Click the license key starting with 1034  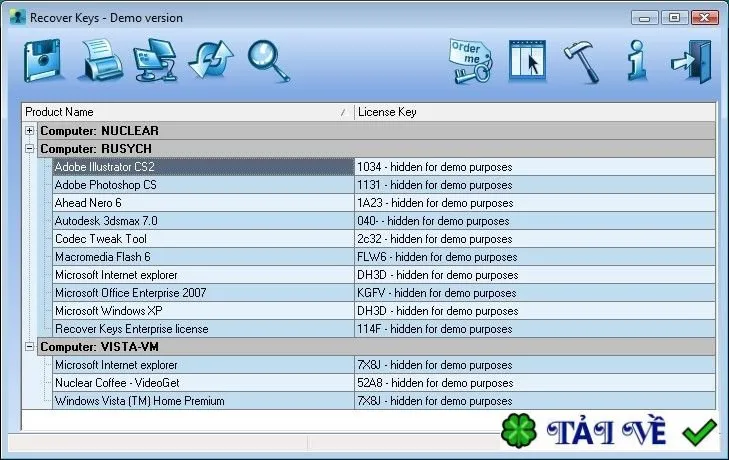(535, 167)
